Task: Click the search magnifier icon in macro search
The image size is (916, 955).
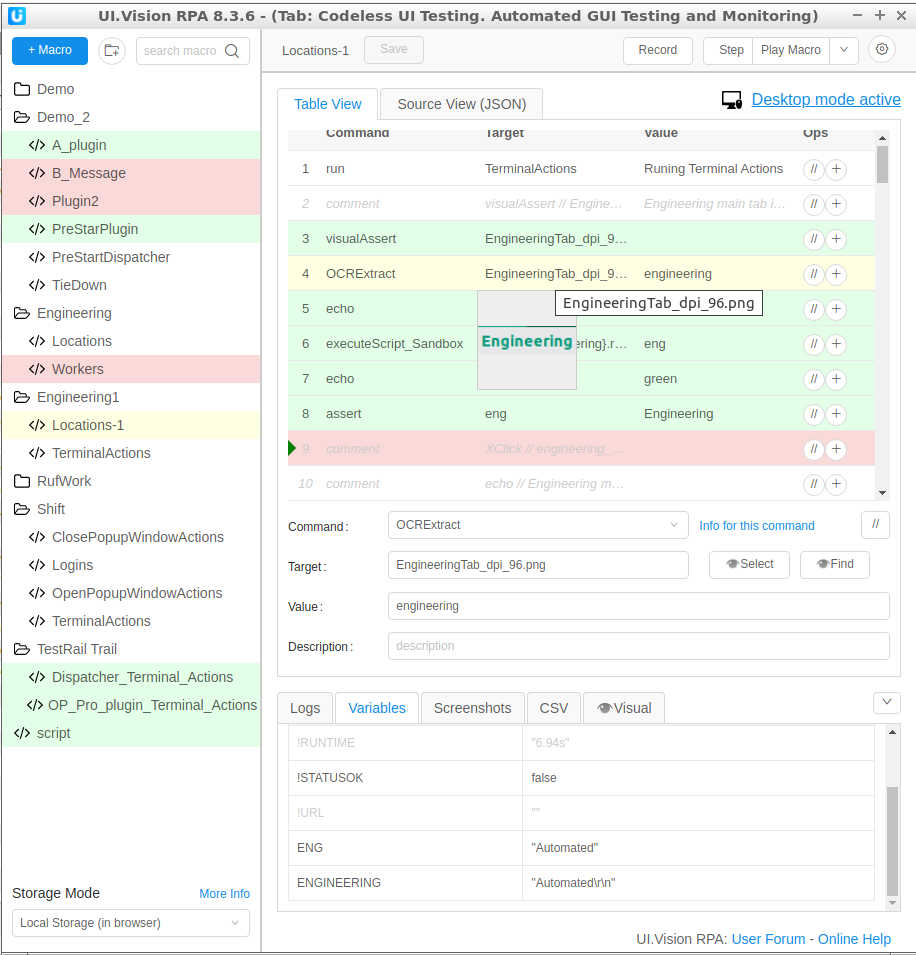Action: click(x=233, y=51)
